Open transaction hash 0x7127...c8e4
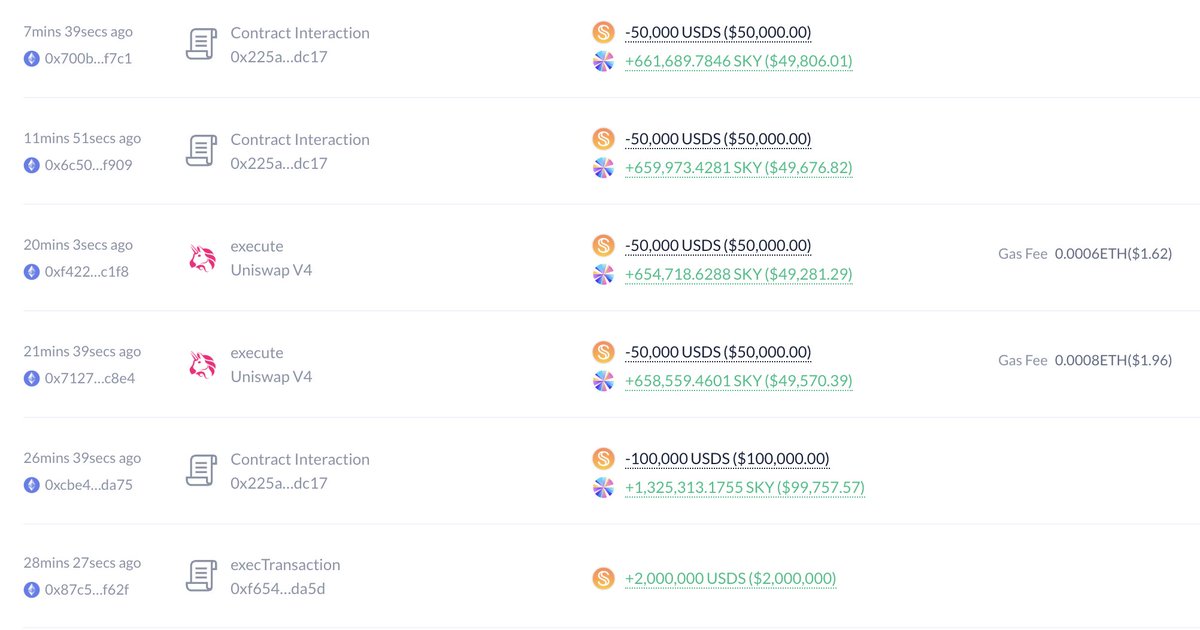Image resolution: width=1200 pixels, height=630 pixels. tap(90, 378)
